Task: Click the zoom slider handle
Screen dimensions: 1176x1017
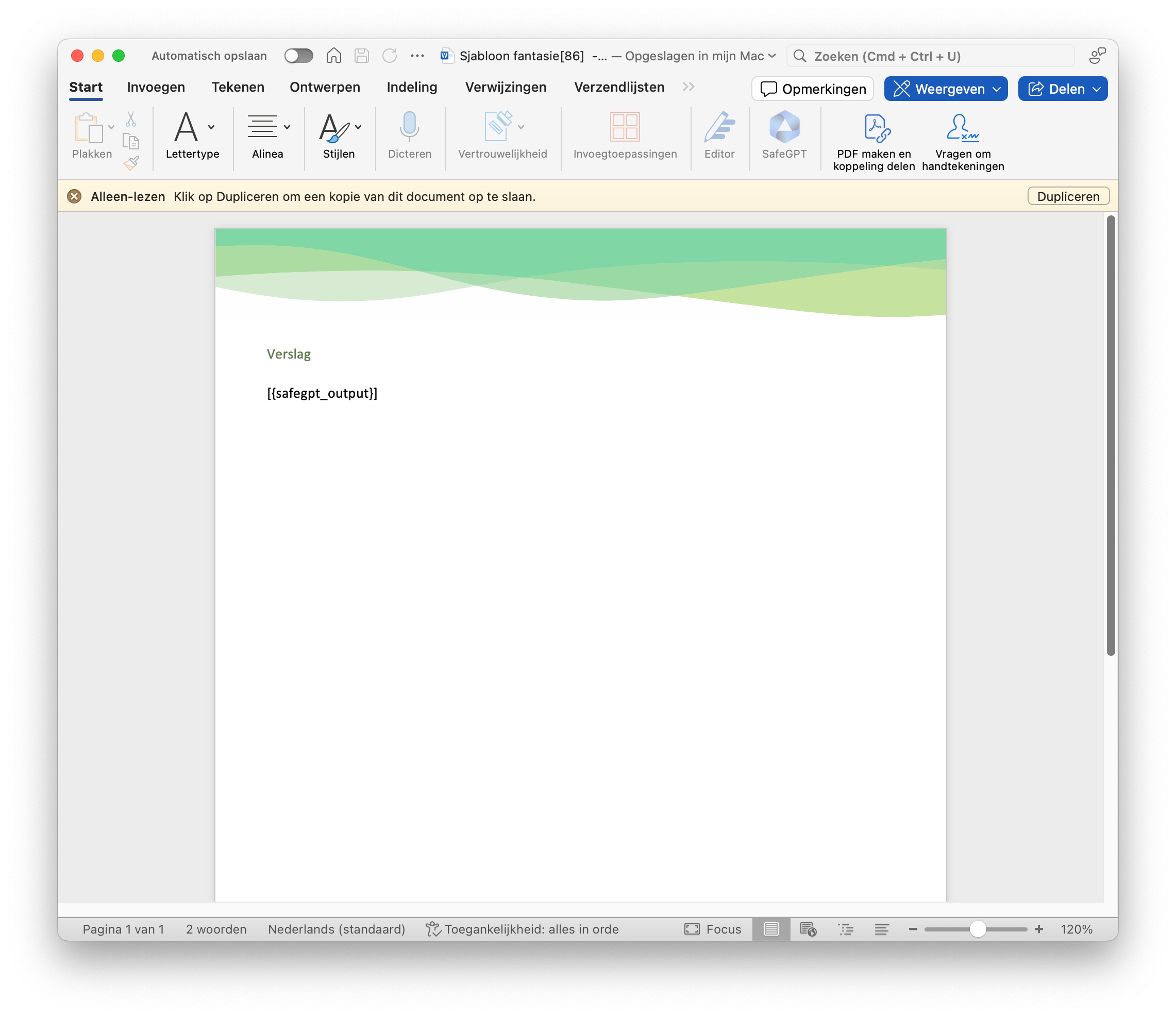Action: [978, 929]
